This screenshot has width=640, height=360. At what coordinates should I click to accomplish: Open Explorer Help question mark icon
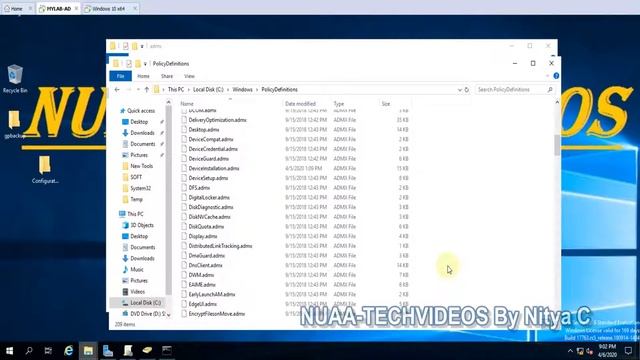[x=556, y=76]
